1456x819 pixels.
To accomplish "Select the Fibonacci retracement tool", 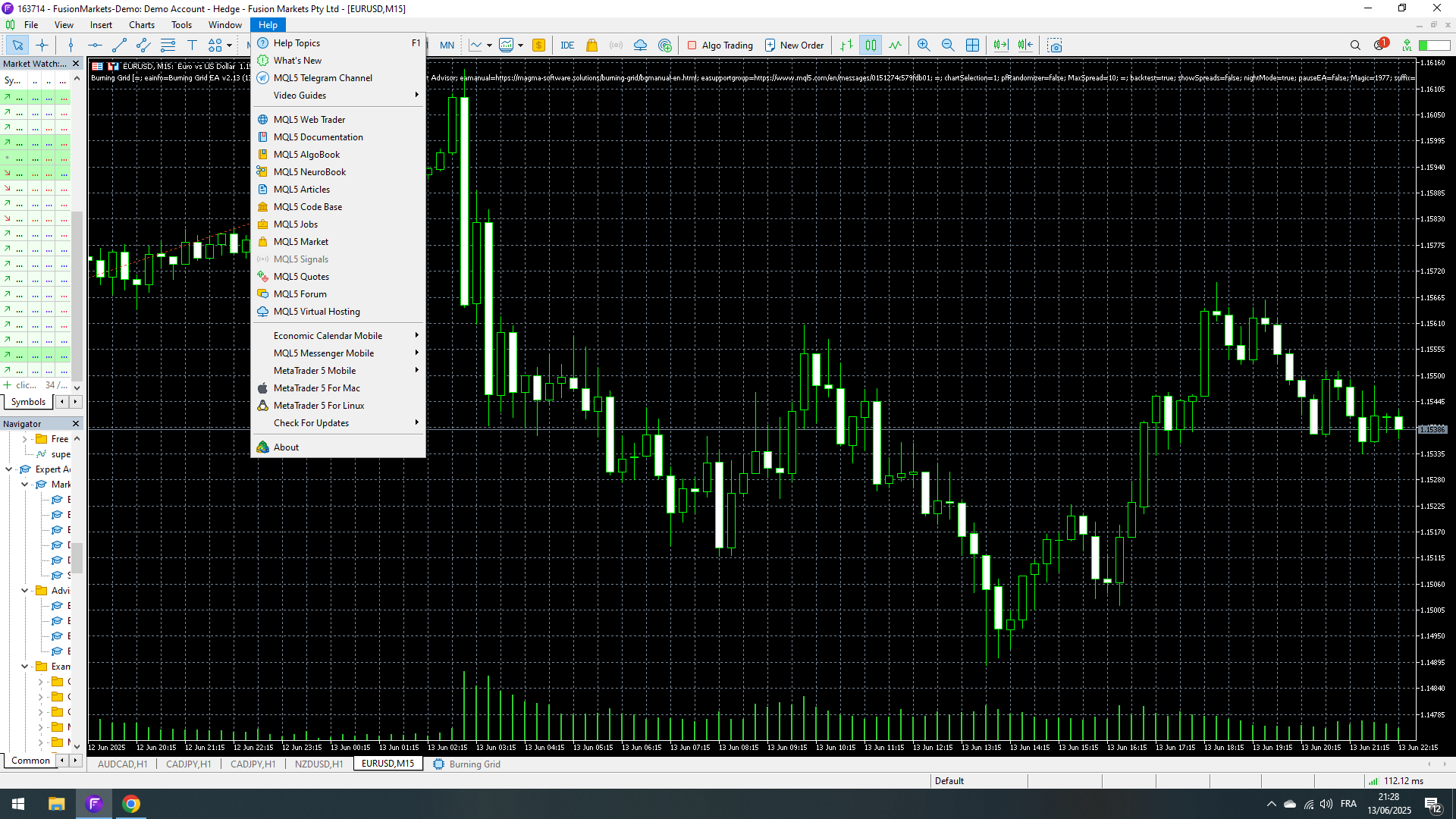I will click(168, 45).
